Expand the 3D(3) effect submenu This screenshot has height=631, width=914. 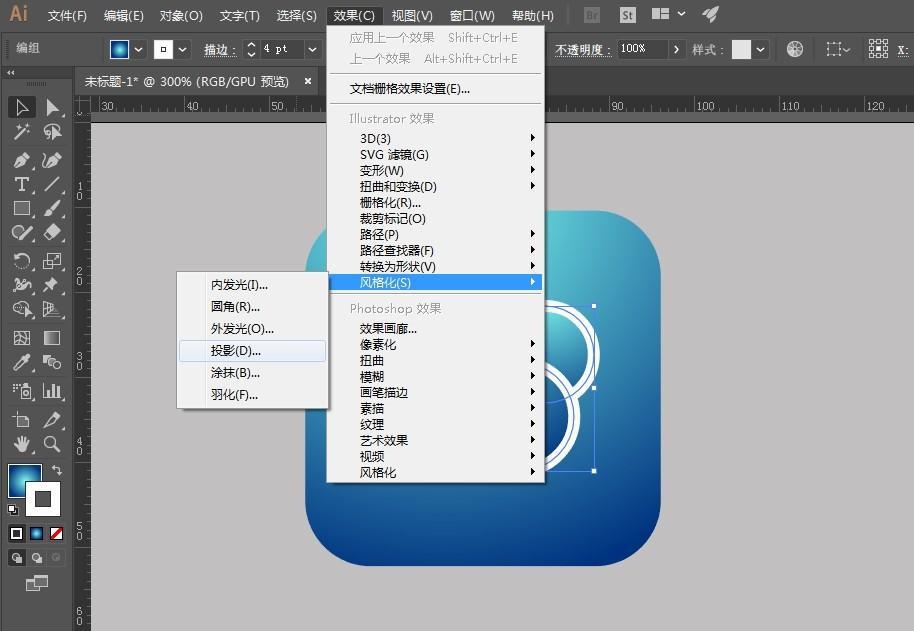pos(436,138)
